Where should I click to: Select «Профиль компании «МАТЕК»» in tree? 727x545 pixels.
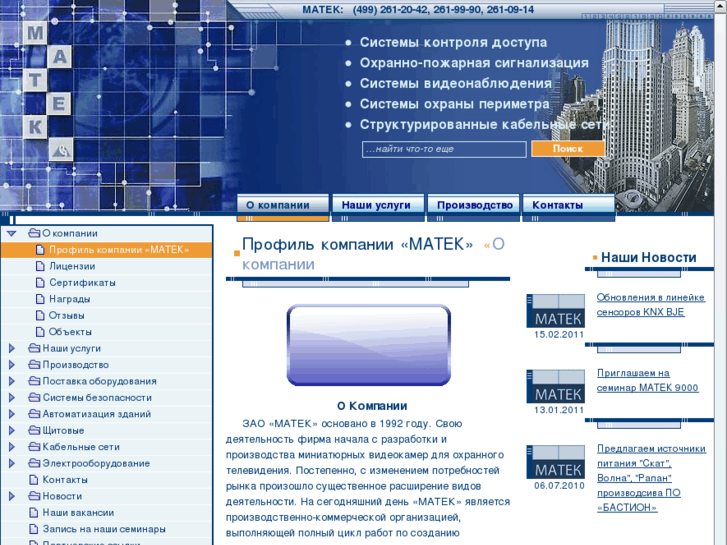pos(119,250)
